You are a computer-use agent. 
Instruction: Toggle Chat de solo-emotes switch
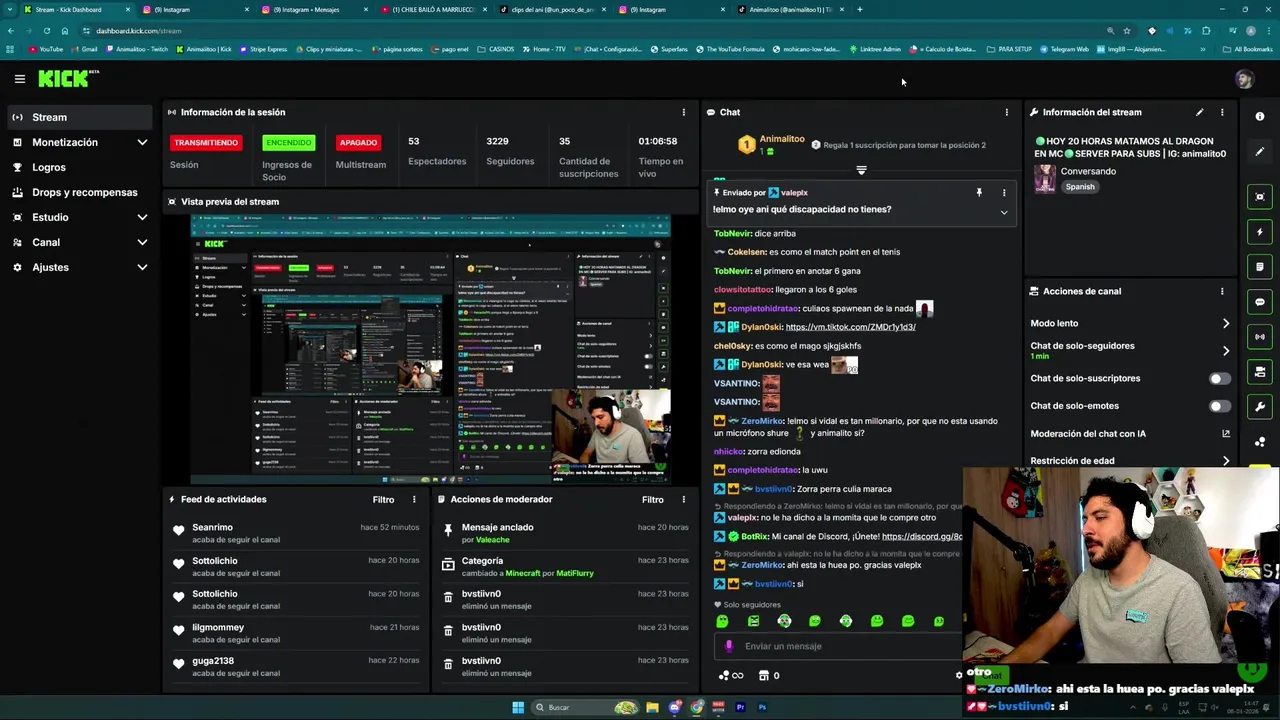1220,406
